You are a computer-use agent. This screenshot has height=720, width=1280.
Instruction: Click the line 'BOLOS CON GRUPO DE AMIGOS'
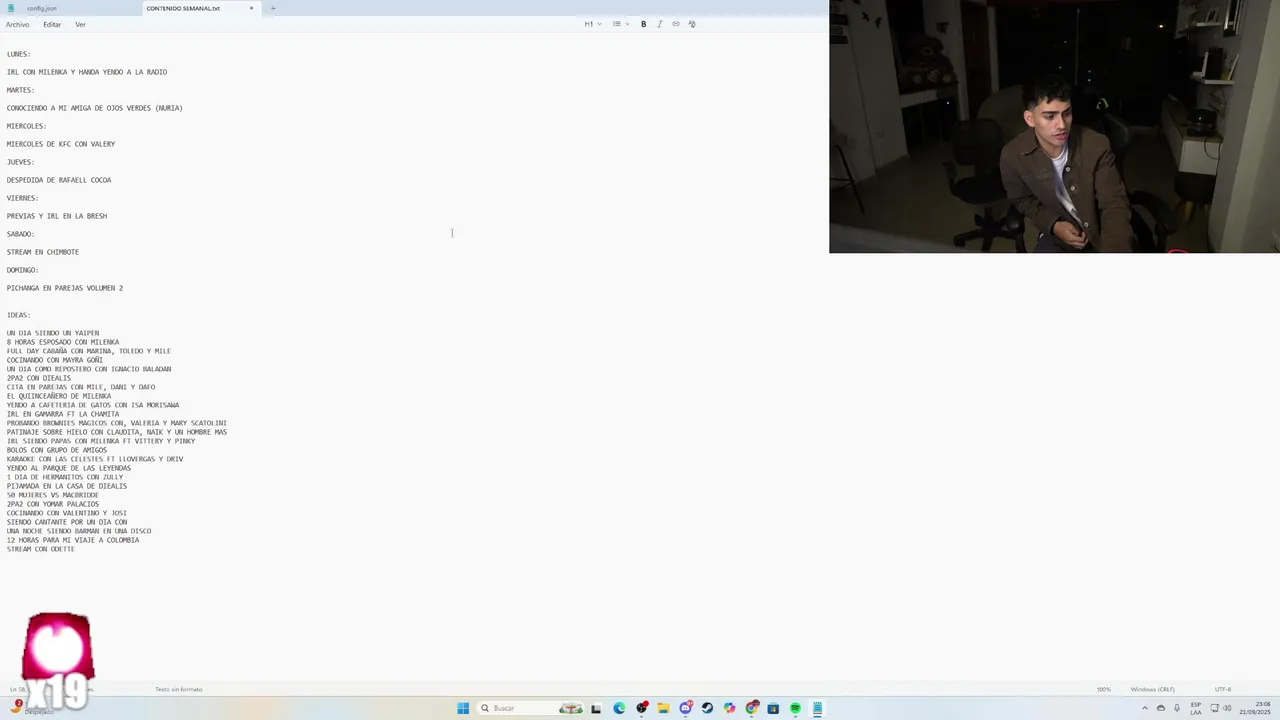57,450
